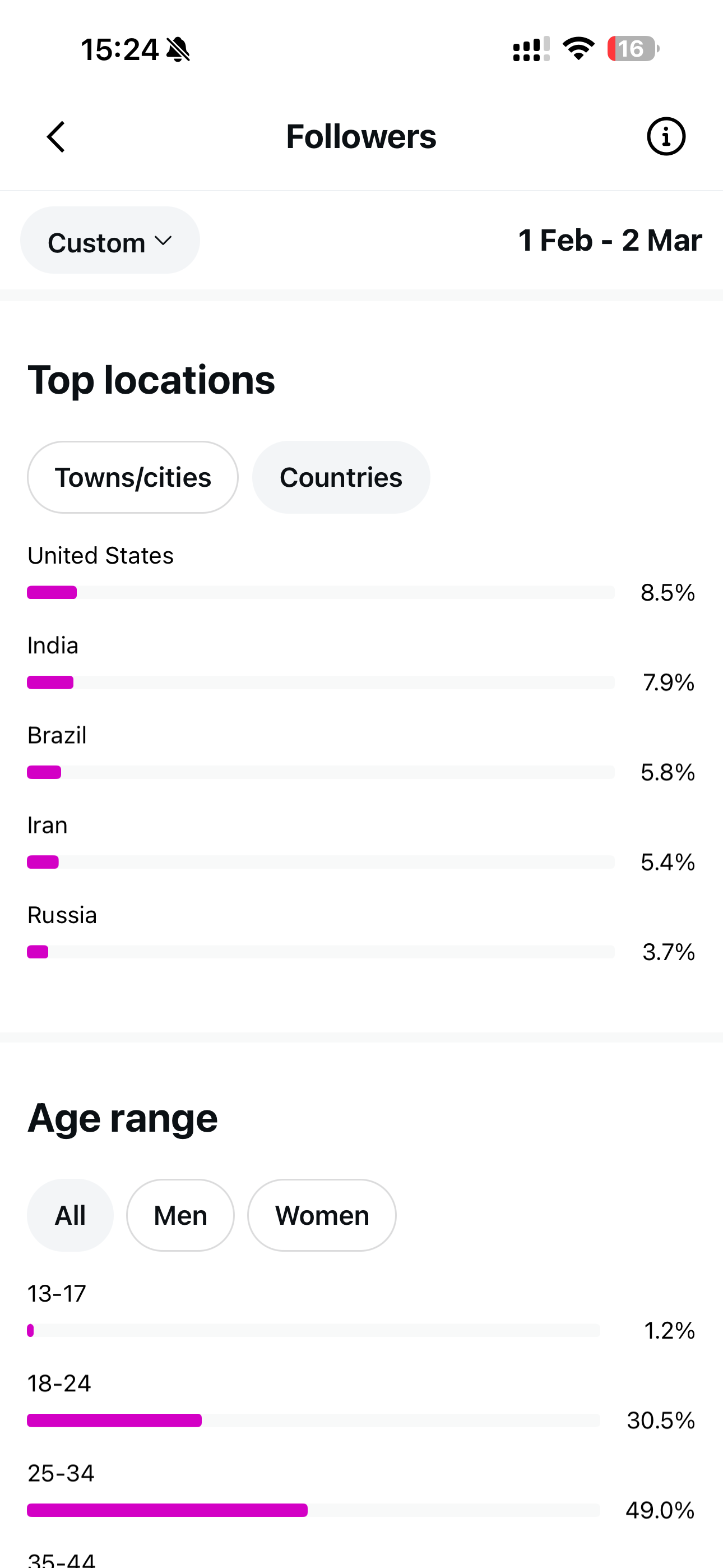Tap the status bar clock showing 15:24

[119, 49]
